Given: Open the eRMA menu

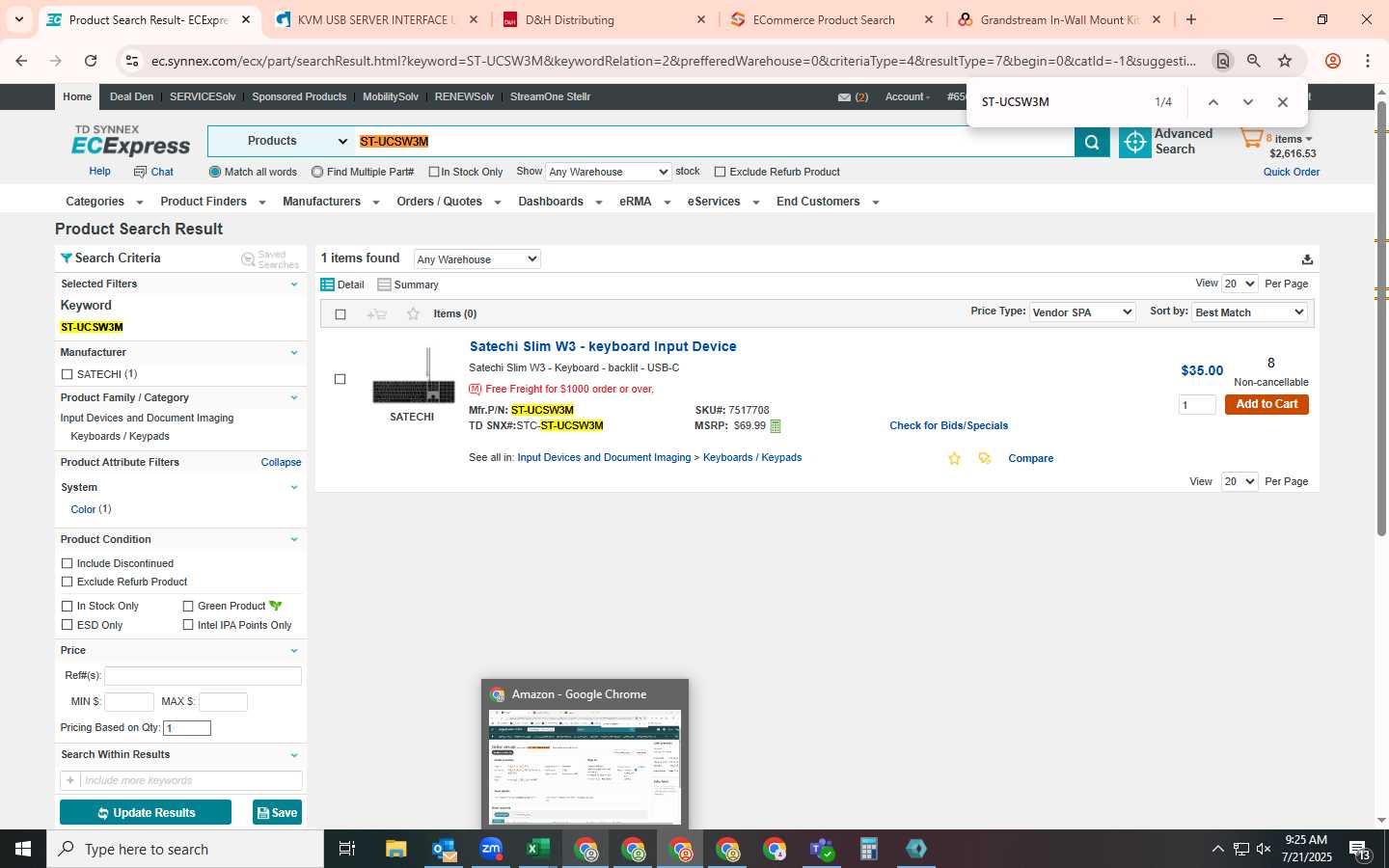Looking at the screenshot, I should (x=644, y=202).
